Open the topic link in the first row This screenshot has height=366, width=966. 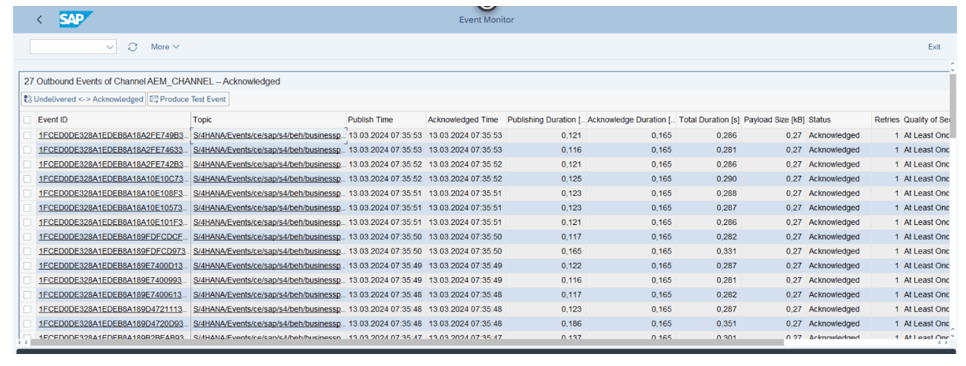tap(269, 135)
